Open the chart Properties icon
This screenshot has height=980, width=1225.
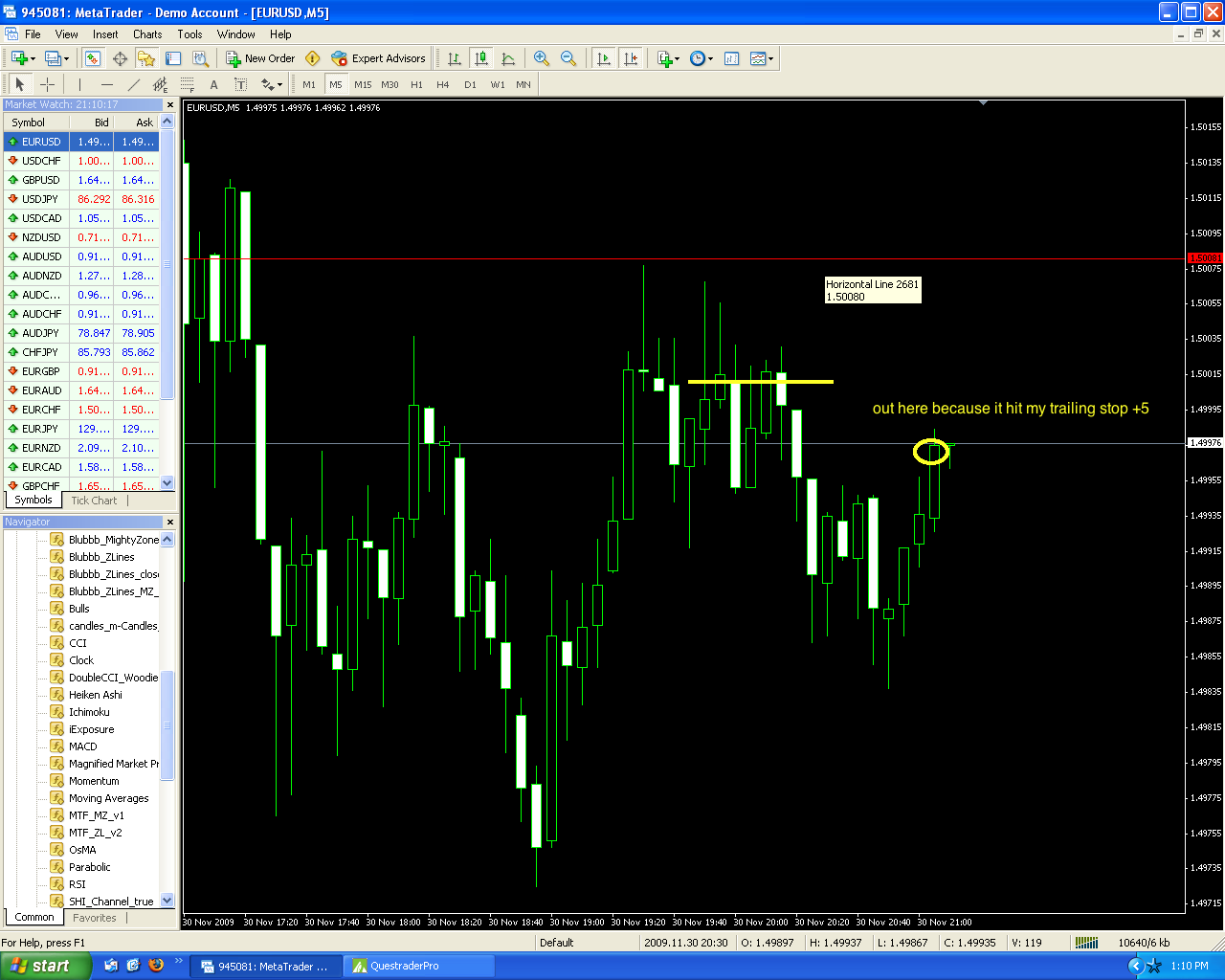pos(732,58)
